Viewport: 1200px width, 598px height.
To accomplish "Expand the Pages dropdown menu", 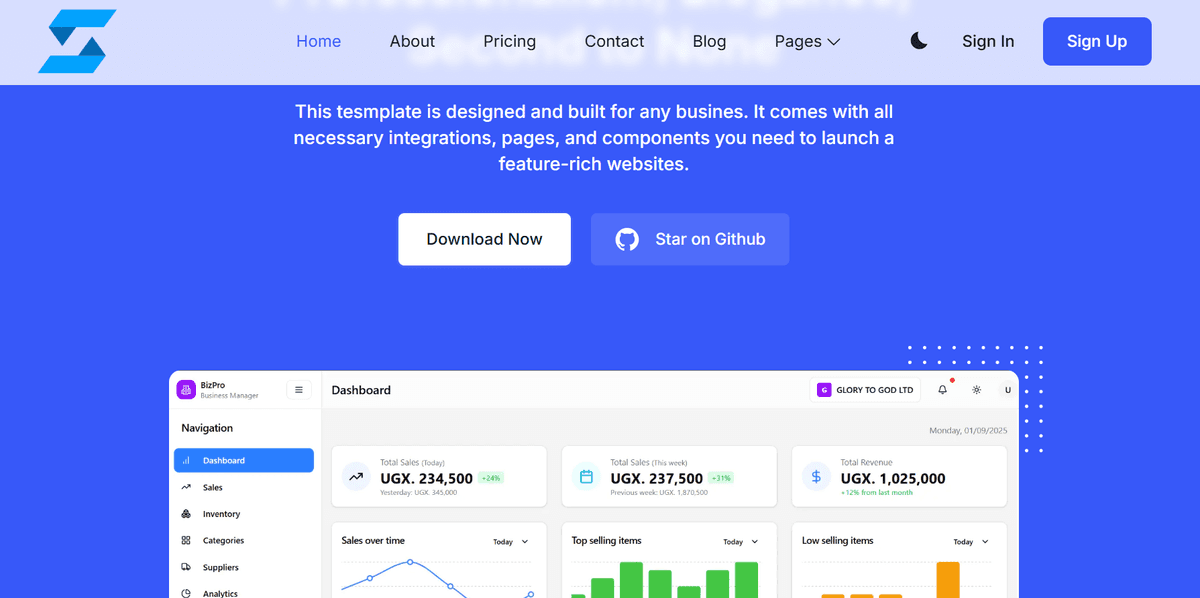I will (807, 41).
